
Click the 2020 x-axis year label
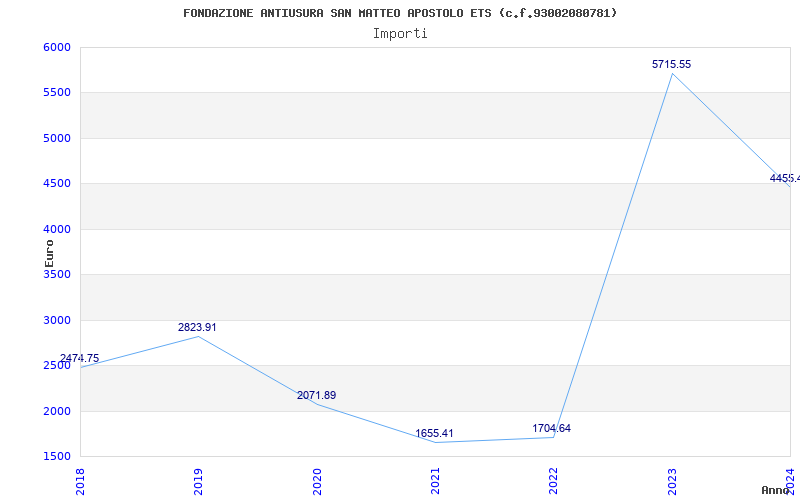pos(317,481)
